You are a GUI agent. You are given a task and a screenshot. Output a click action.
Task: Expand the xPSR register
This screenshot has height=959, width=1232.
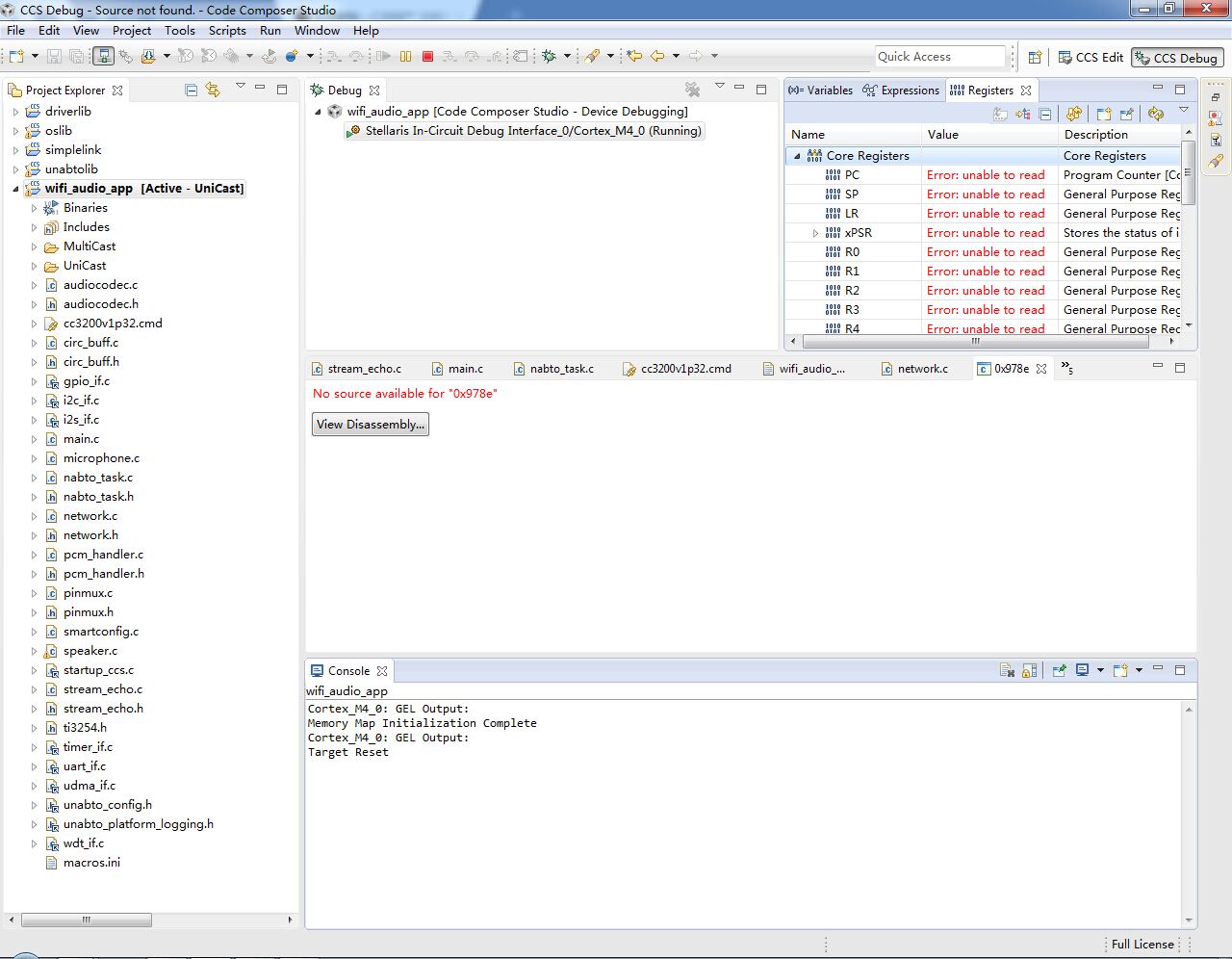815,233
